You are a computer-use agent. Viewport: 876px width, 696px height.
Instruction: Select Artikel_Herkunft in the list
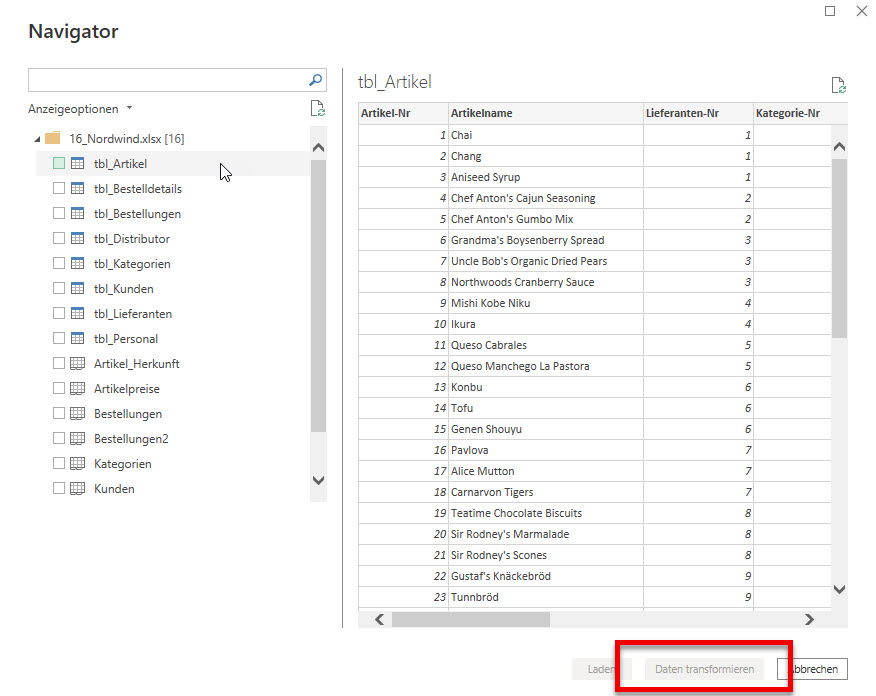136,364
